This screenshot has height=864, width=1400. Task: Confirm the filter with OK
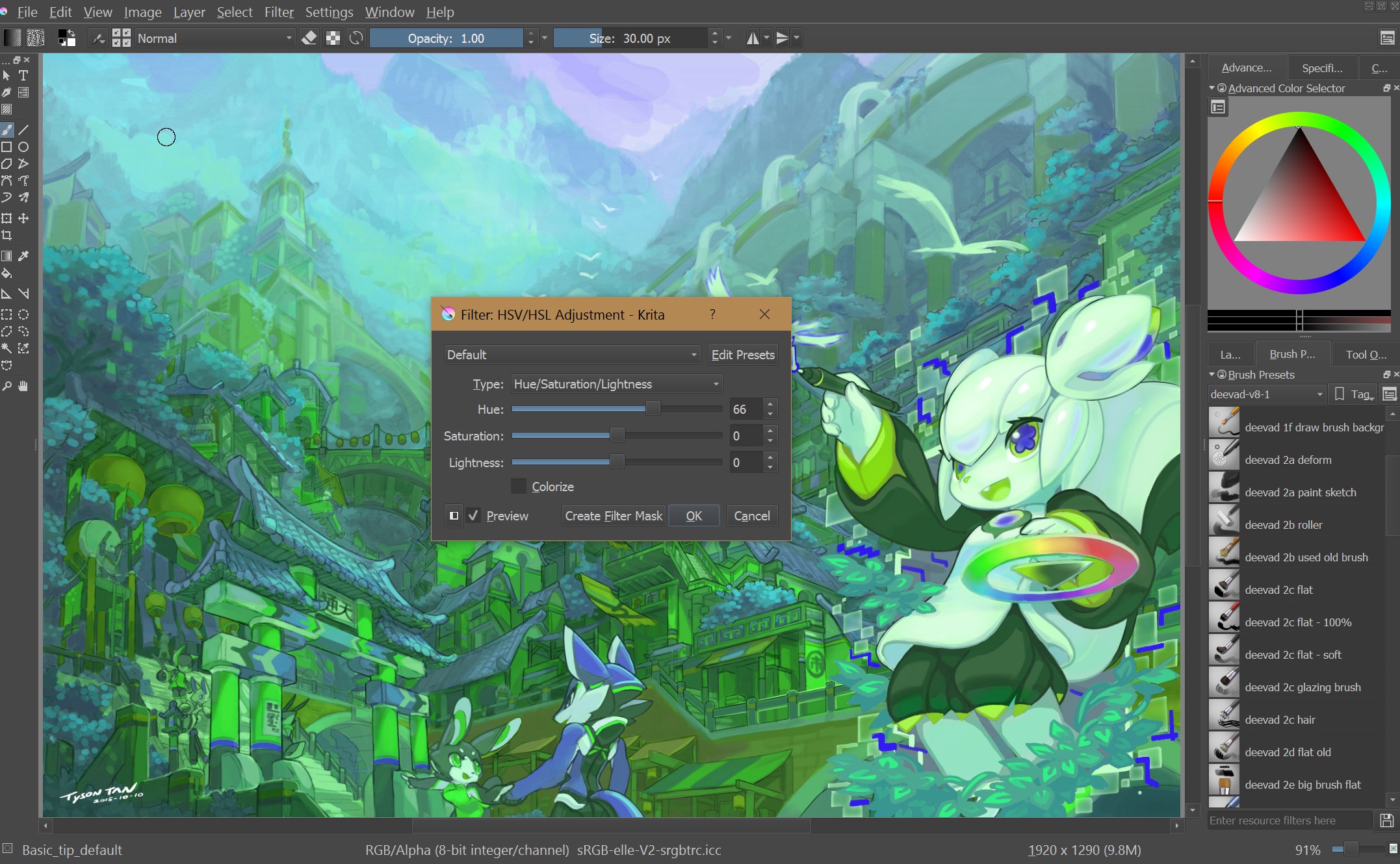[694, 516]
